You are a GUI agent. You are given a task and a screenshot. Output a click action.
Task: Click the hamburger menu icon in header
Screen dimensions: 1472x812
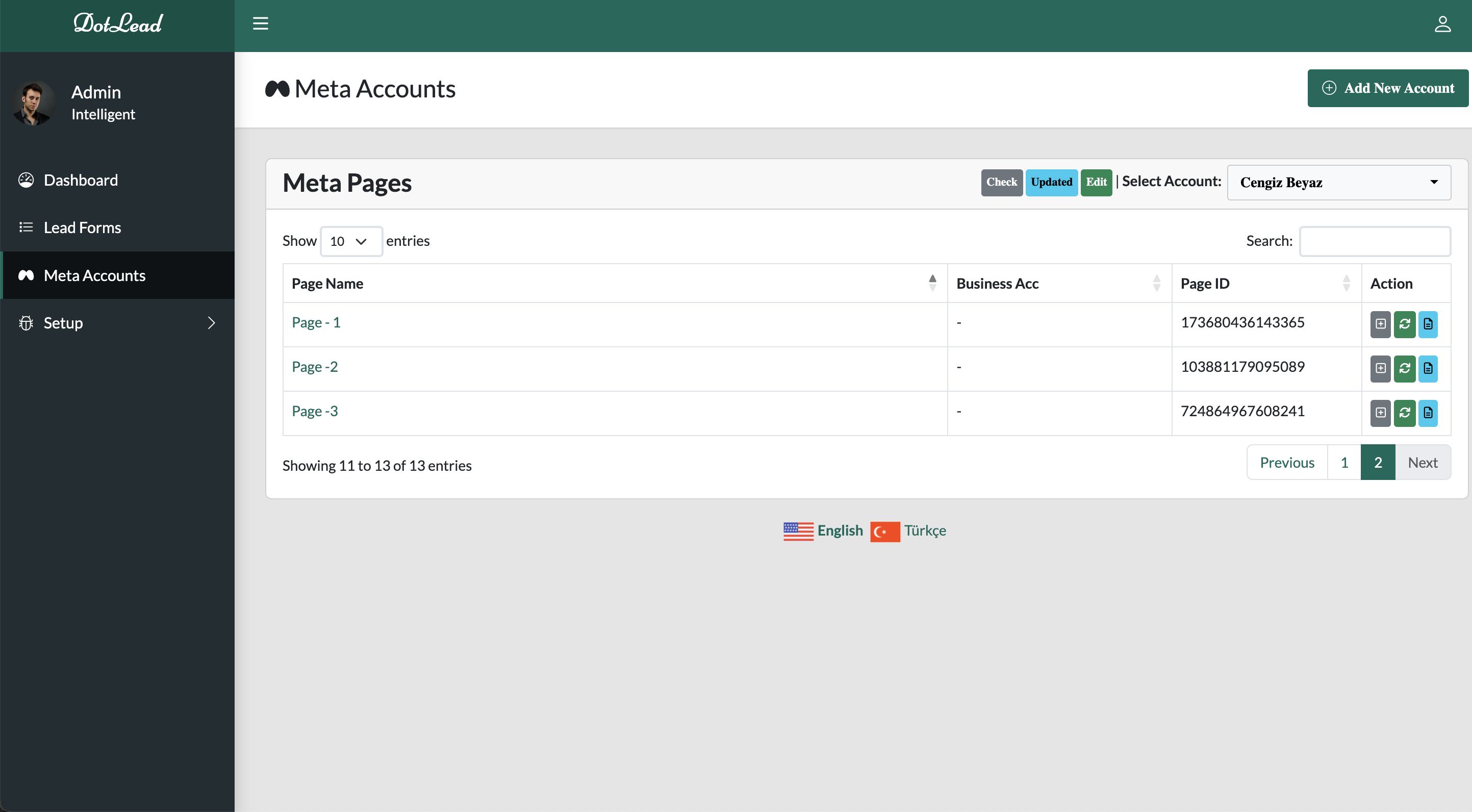pyautogui.click(x=261, y=23)
